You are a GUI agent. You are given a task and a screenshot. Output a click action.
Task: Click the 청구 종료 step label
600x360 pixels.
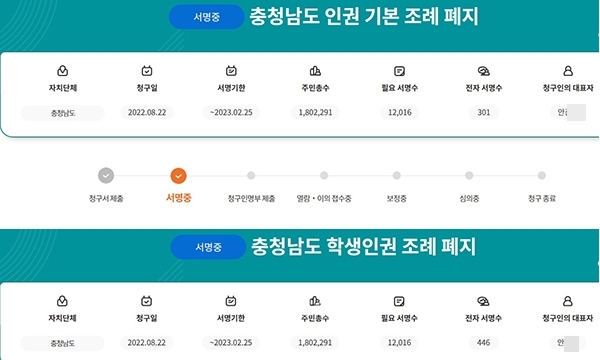coord(542,199)
